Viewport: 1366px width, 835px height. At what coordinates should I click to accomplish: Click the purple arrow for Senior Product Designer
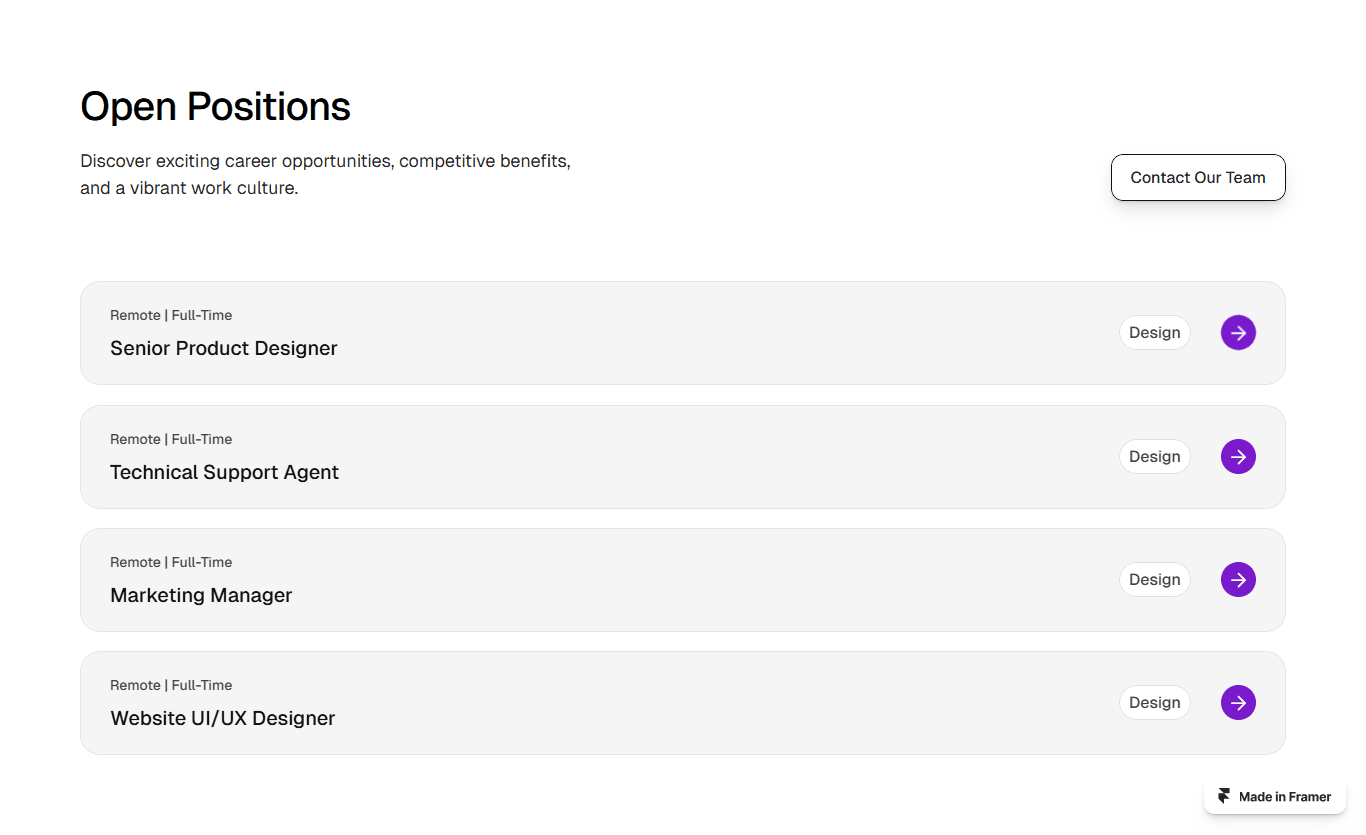click(x=1238, y=333)
